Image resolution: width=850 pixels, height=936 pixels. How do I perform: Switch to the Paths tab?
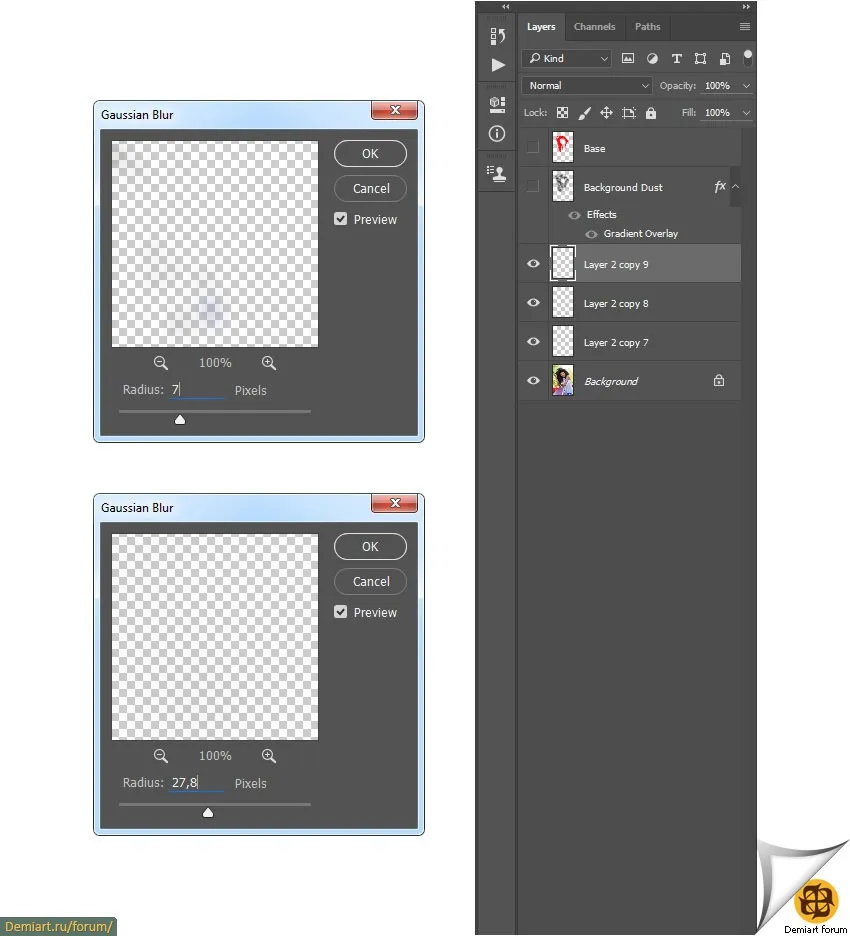[648, 27]
